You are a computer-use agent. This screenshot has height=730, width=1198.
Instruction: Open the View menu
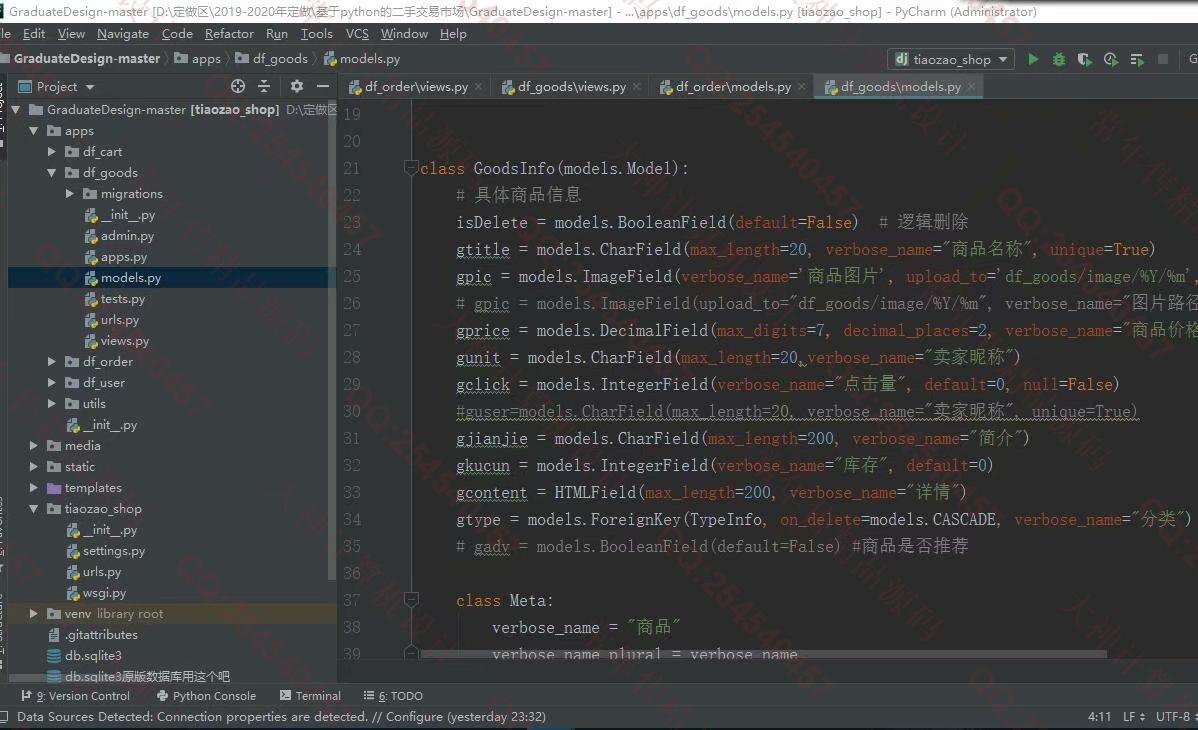click(x=71, y=34)
